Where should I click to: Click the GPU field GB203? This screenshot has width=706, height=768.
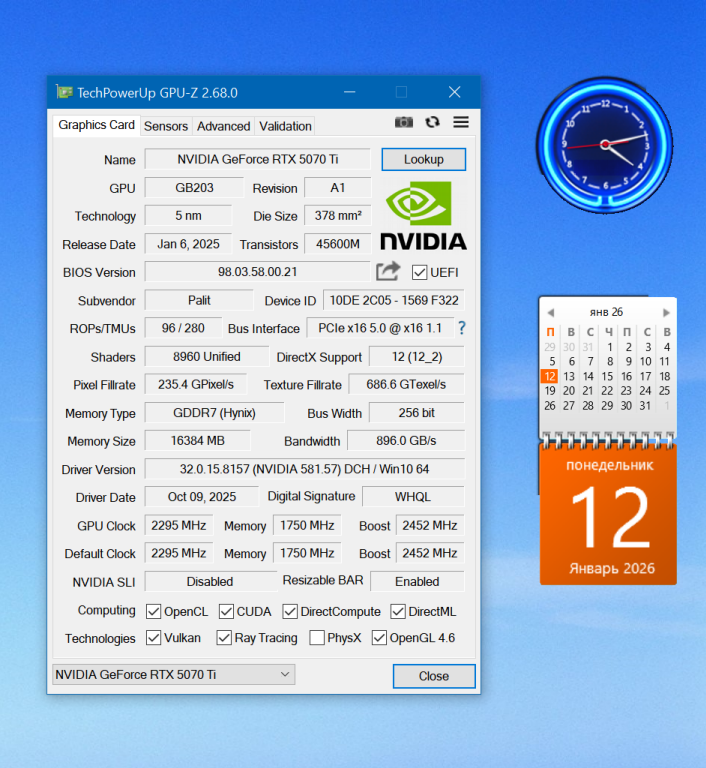click(x=195, y=188)
